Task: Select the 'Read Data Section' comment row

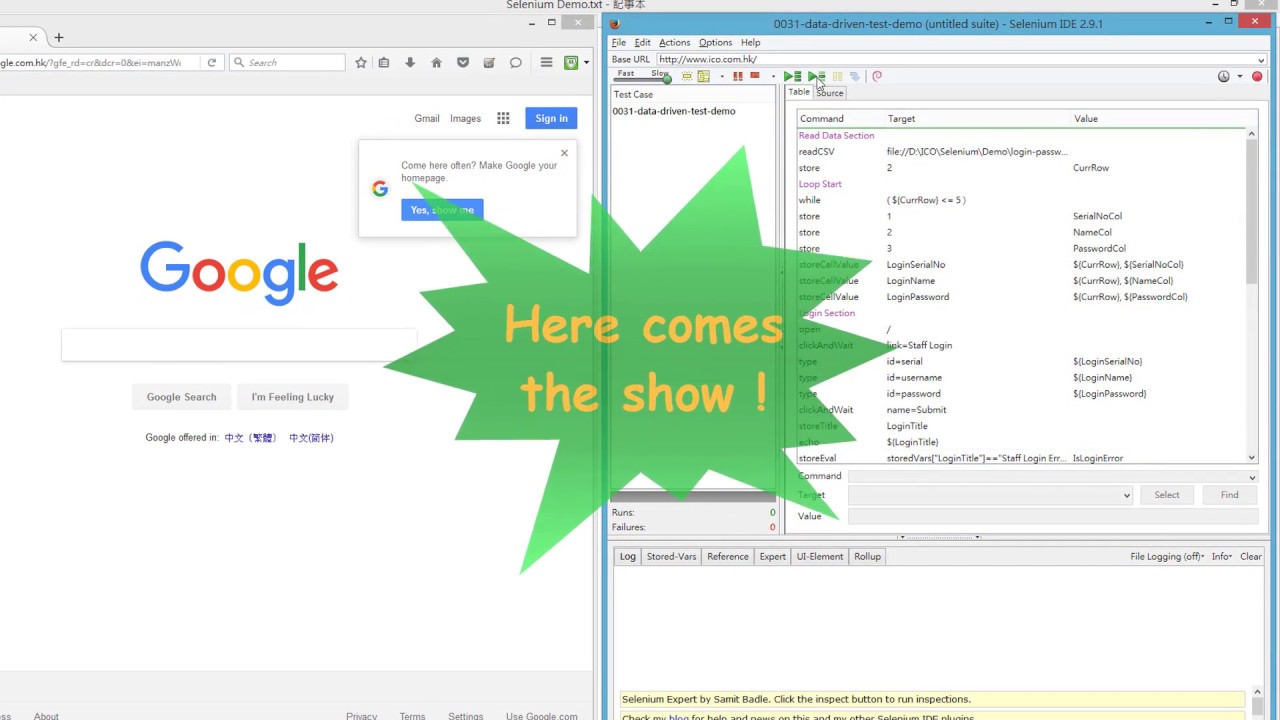Action: point(1020,136)
